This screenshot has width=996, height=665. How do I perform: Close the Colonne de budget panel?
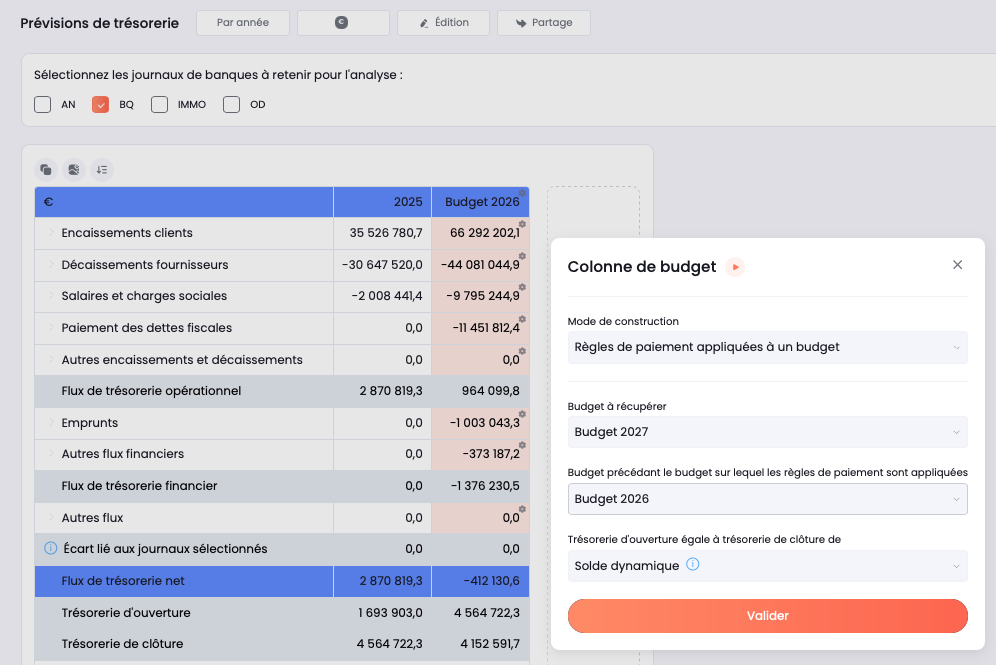tap(957, 265)
